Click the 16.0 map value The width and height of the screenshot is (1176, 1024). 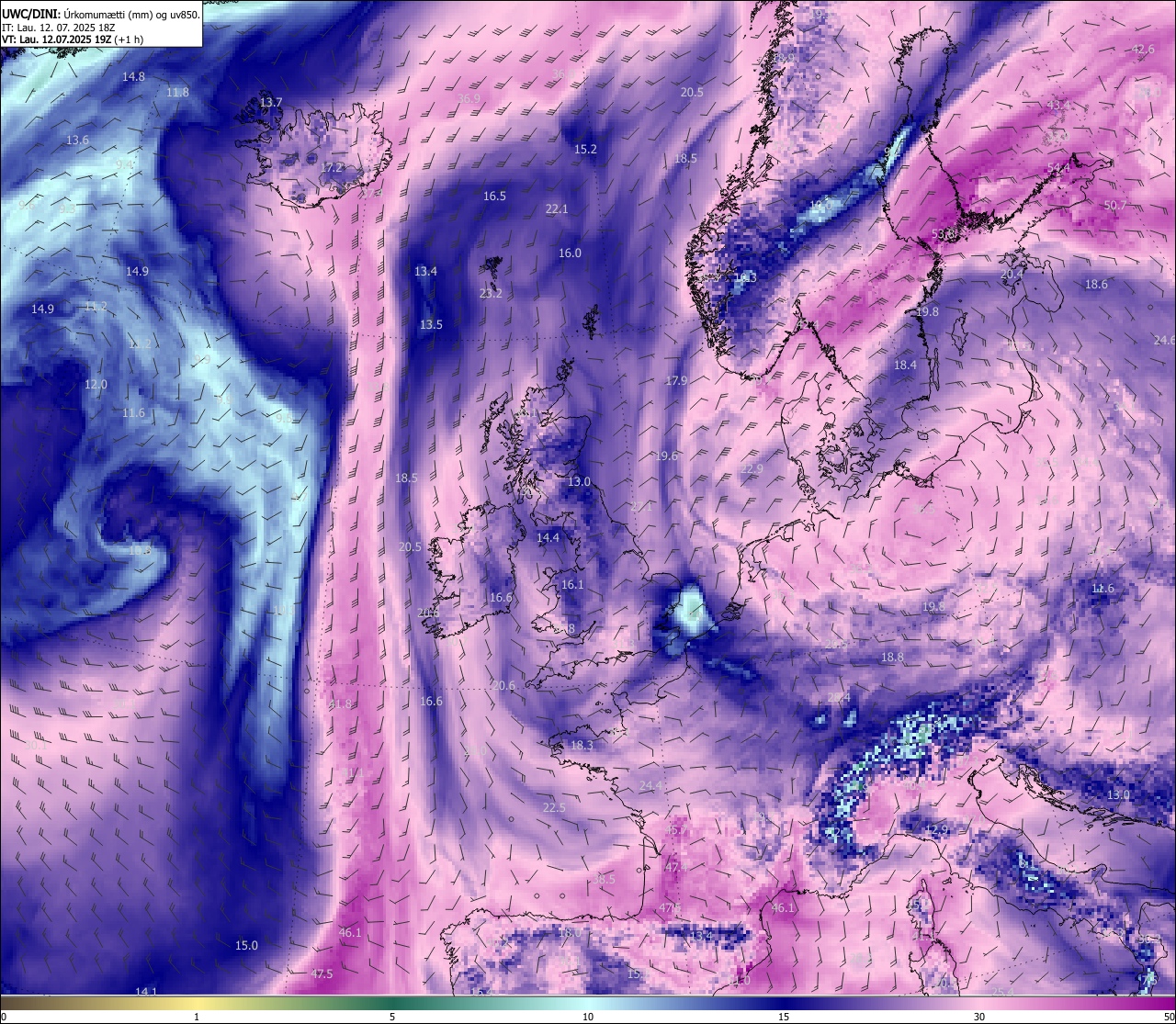pos(570,253)
